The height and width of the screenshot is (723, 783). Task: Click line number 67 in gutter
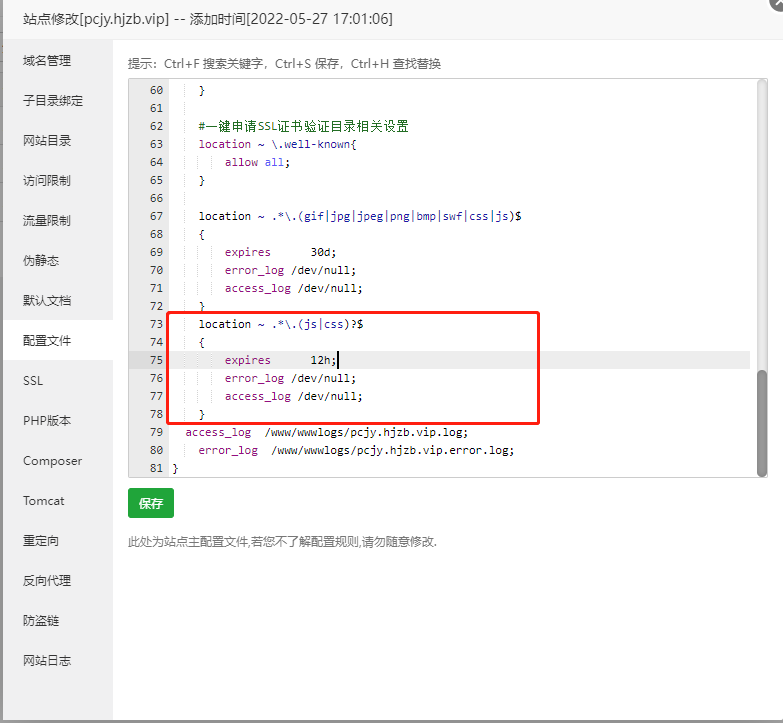[156, 216]
